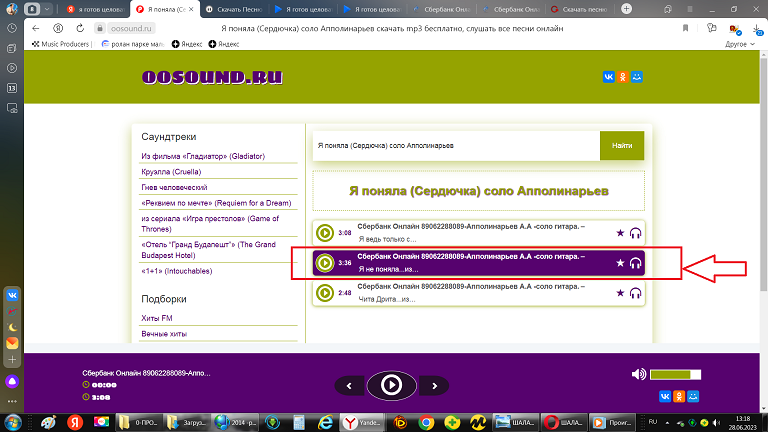Screen dimensions: 768x432
Task: Star the 3:38 track as favorite
Action: 620,263
